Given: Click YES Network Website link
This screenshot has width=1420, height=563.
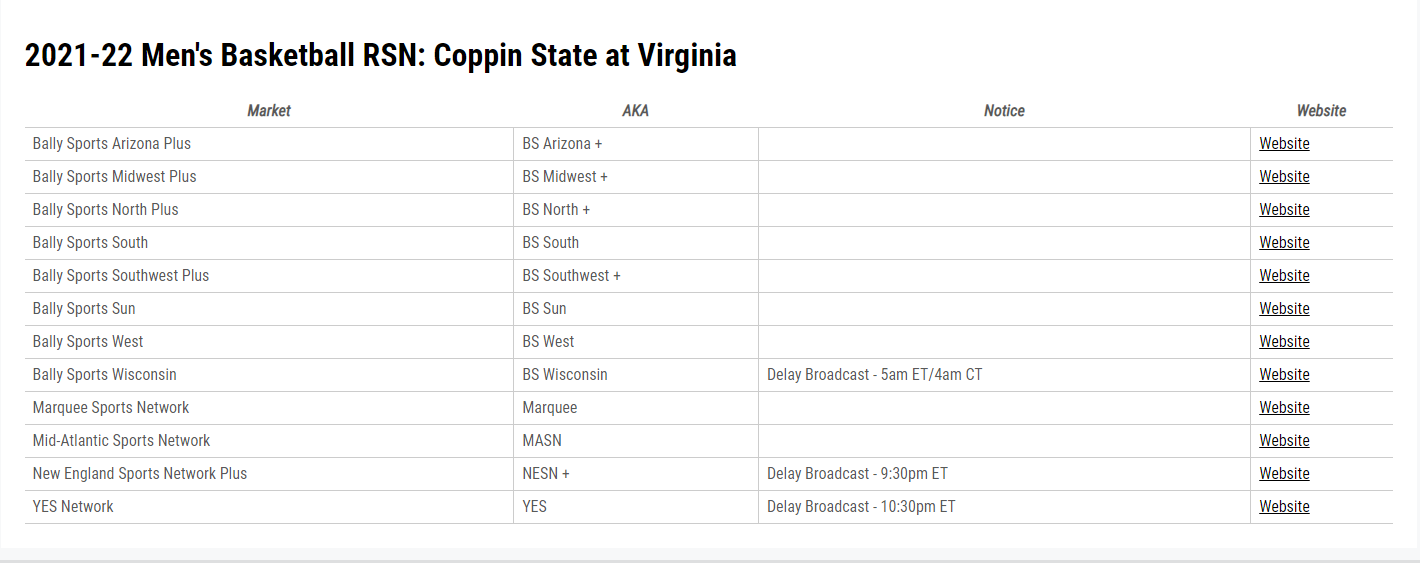Looking at the screenshot, I should (x=1284, y=506).
